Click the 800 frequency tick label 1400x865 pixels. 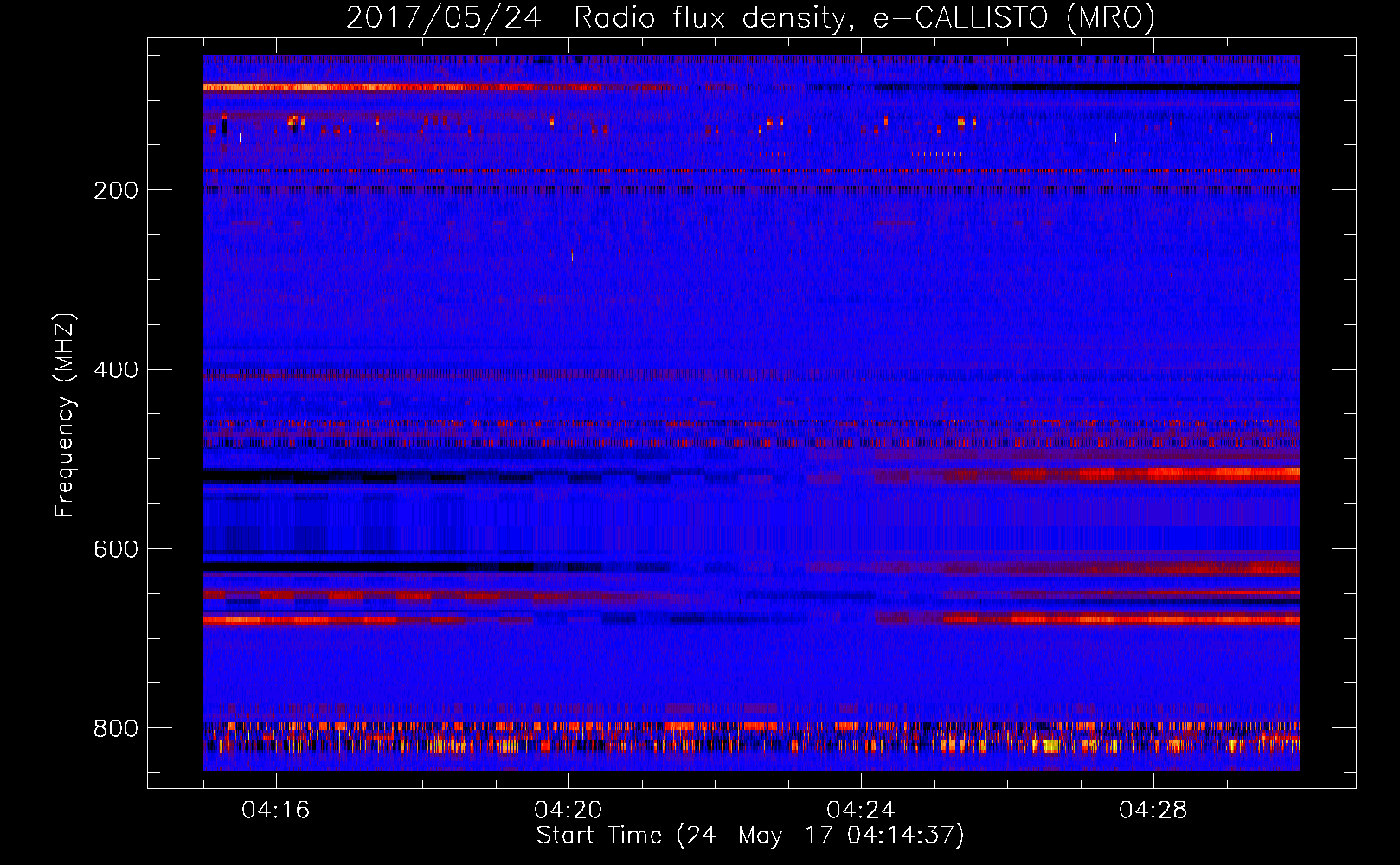[x=116, y=728]
